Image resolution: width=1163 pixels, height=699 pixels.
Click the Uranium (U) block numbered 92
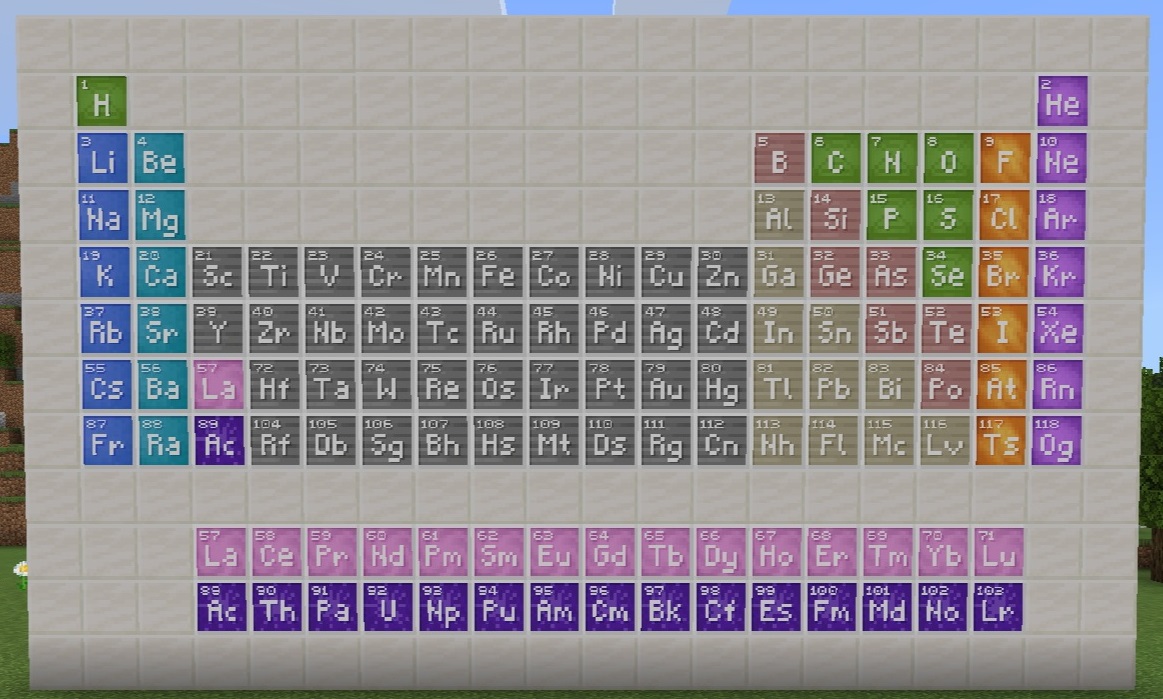pyautogui.click(x=388, y=607)
